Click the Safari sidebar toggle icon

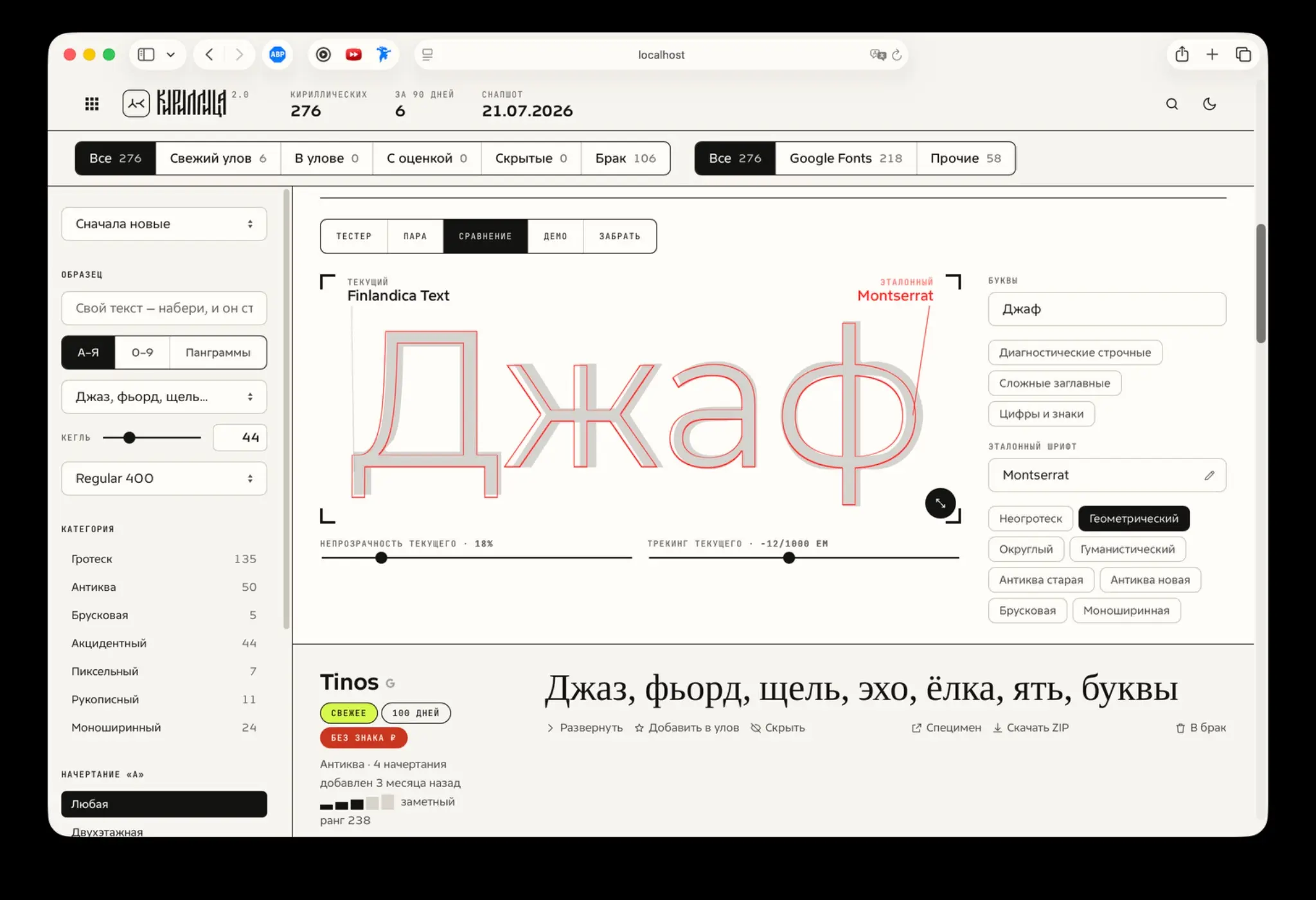pyautogui.click(x=147, y=55)
